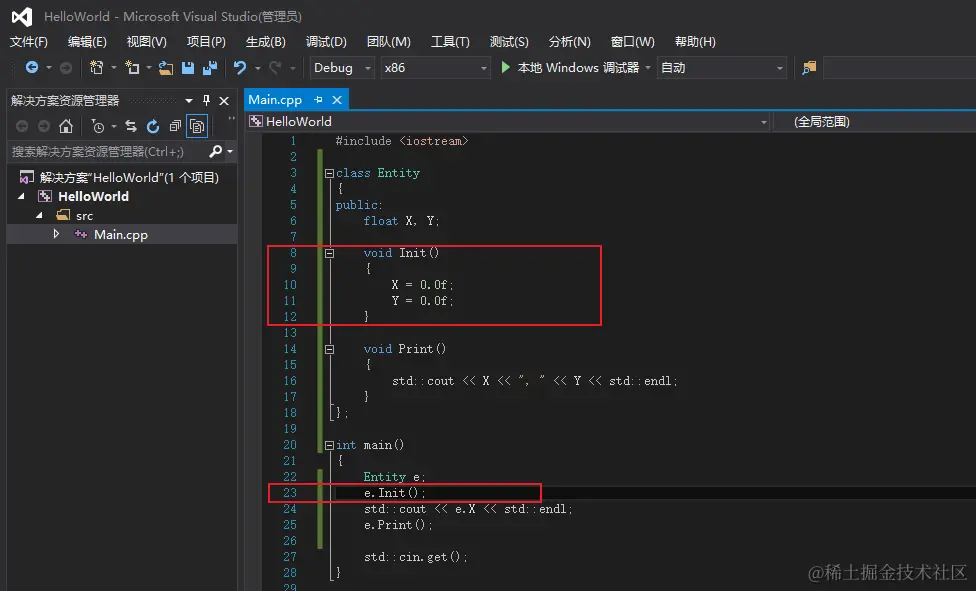Click the Collapse All icon in Solution Explorer
The image size is (976, 591).
click(x=175, y=126)
